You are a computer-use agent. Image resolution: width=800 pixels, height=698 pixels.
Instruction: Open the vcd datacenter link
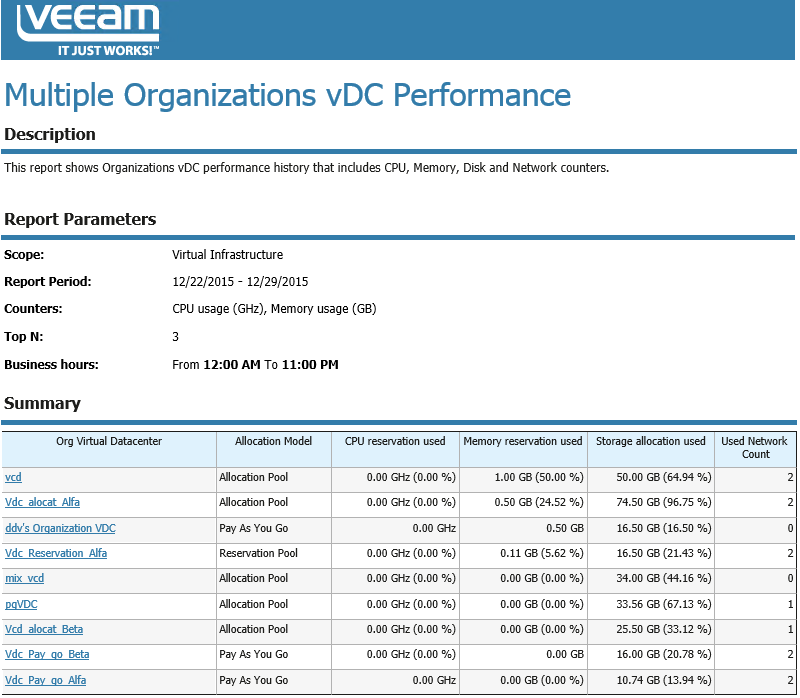pos(13,477)
